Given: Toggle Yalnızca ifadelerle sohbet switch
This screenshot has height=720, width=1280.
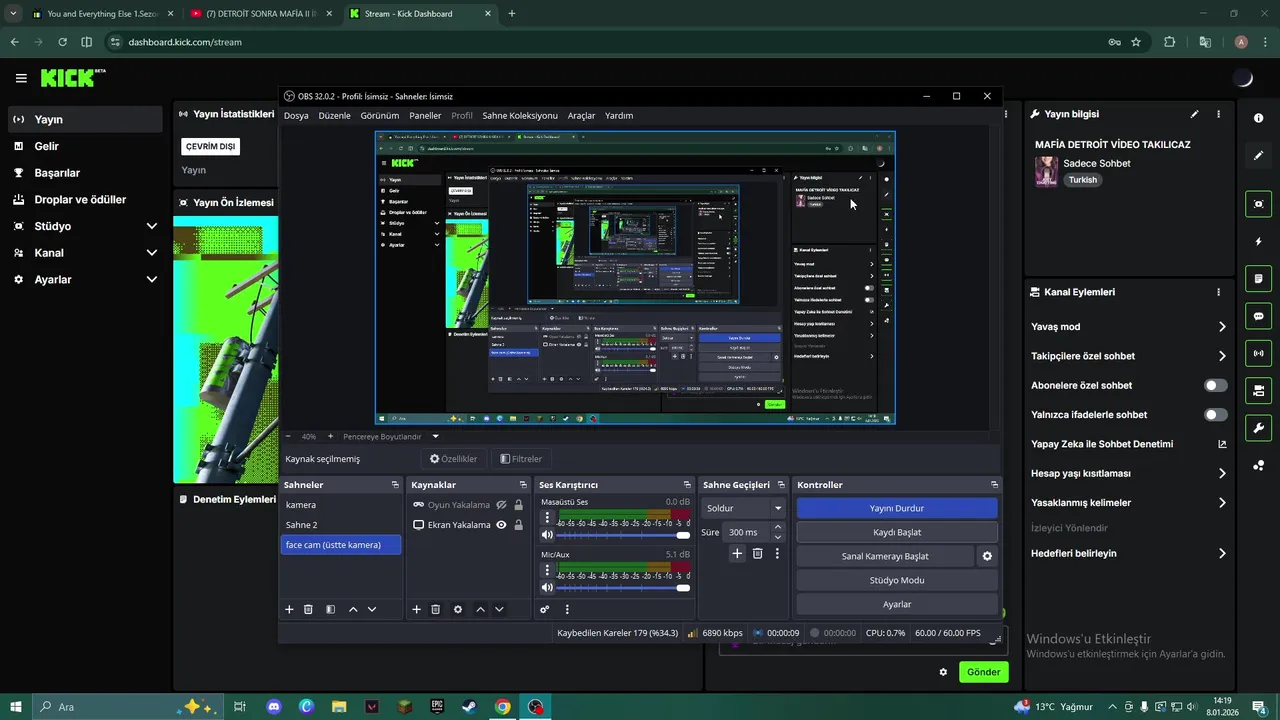Looking at the screenshot, I should pos(1215,415).
